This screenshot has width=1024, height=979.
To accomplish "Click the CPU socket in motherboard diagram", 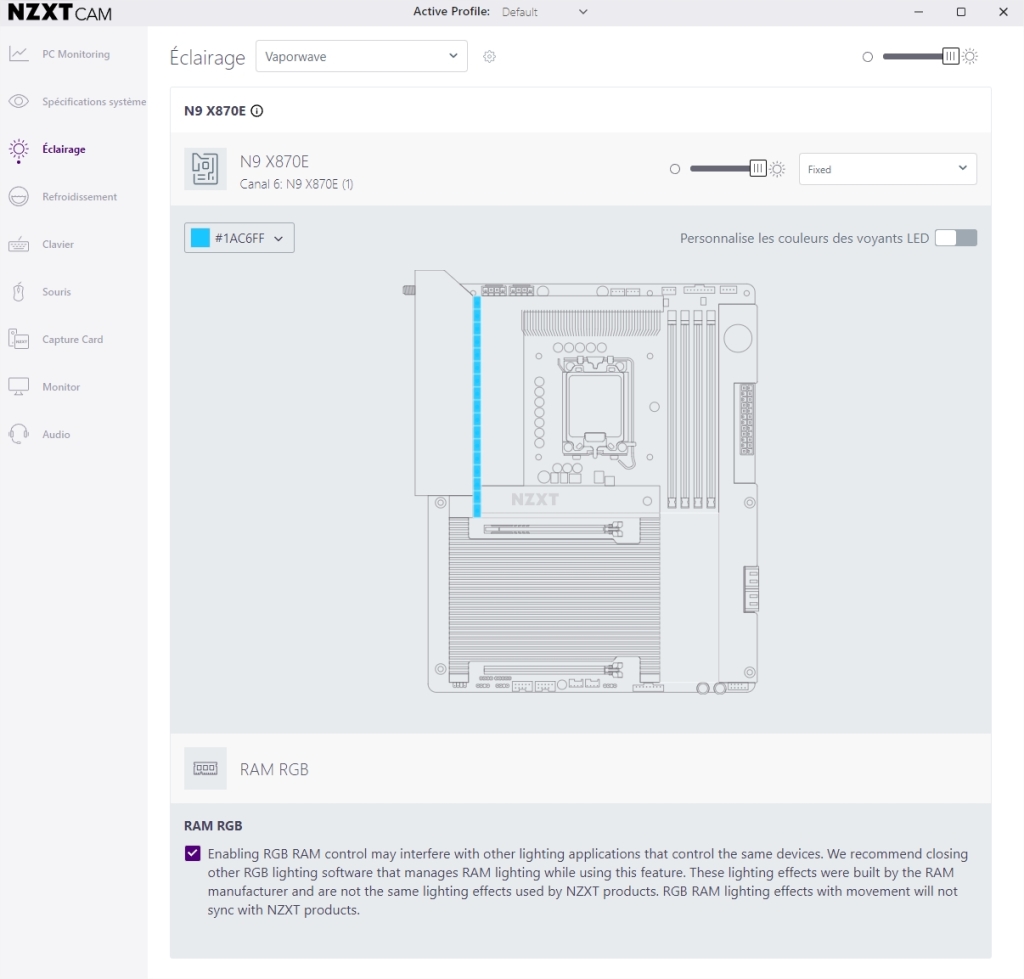I will tap(595, 407).
